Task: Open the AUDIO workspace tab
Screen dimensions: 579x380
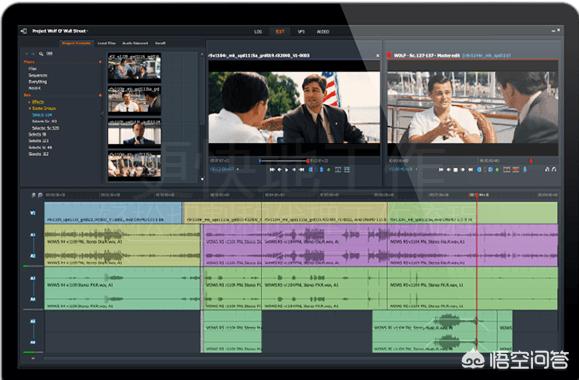Action: point(323,32)
